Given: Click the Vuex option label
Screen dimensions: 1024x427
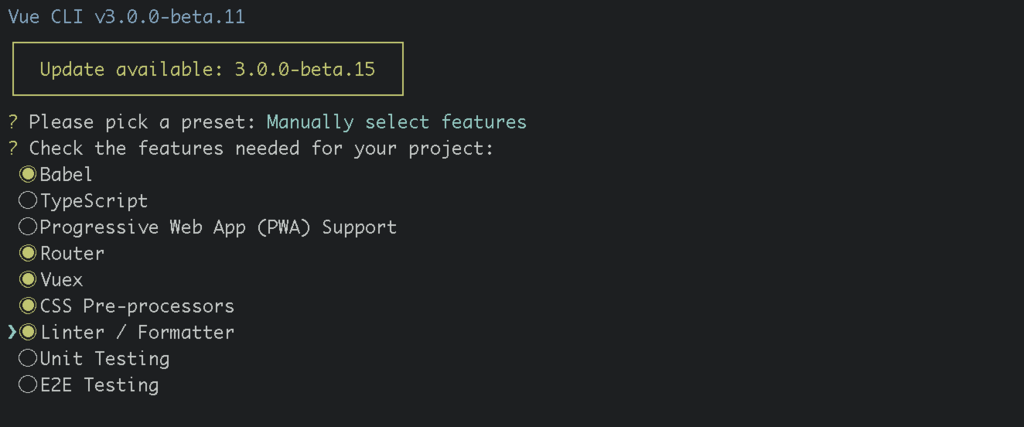Looking at the screenshot, I should (x=61, y=279).
